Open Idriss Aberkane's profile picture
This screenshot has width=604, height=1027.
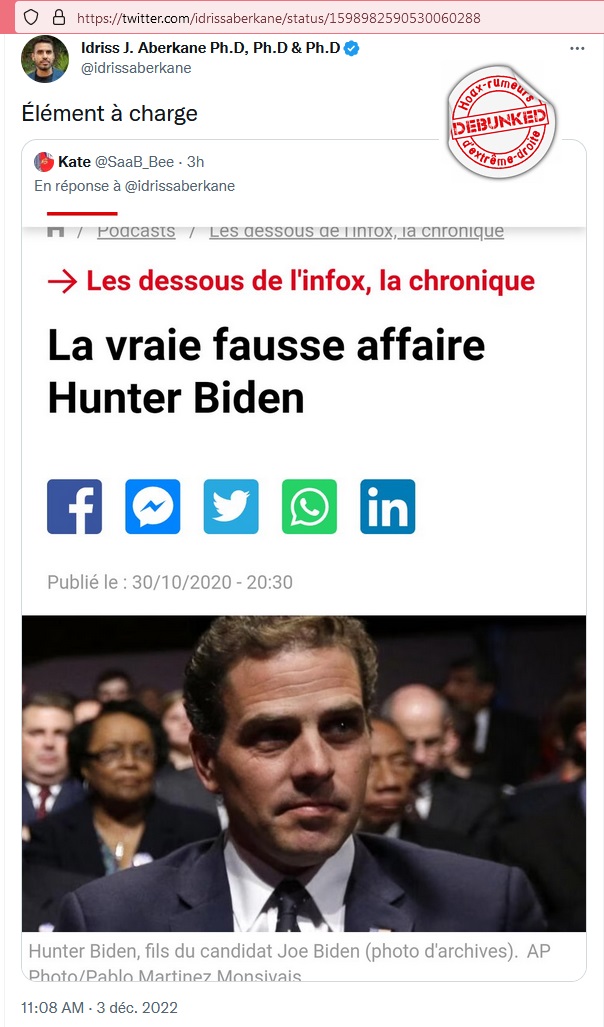[x=45, y=59]
